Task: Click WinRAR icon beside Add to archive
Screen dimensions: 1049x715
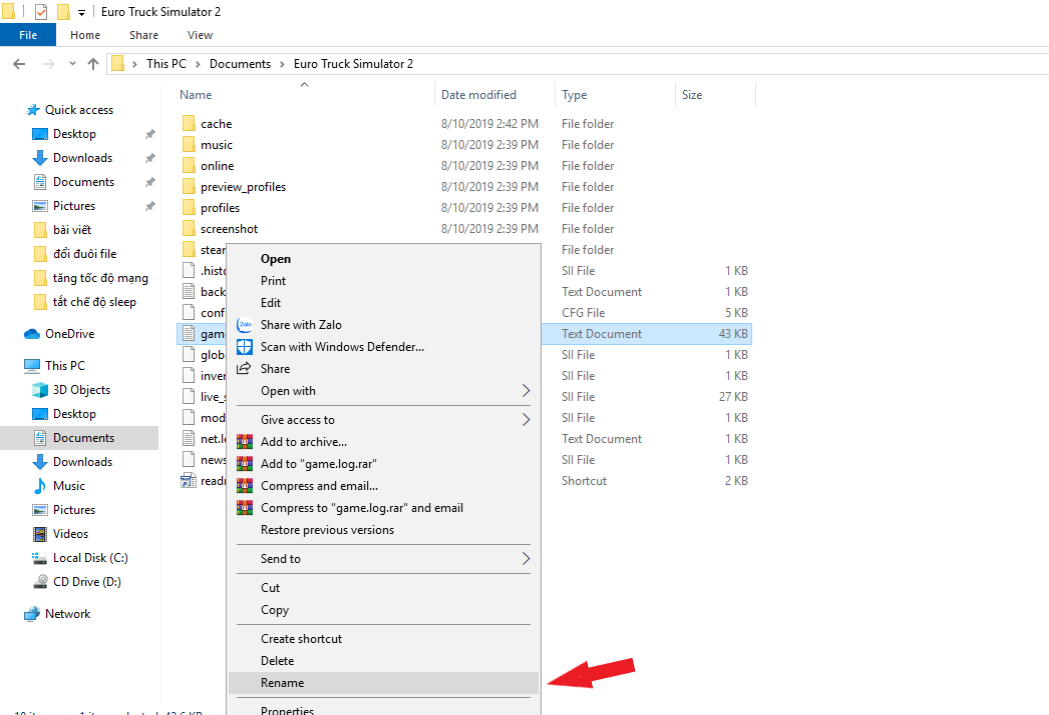Action: (x=245, y=441)
